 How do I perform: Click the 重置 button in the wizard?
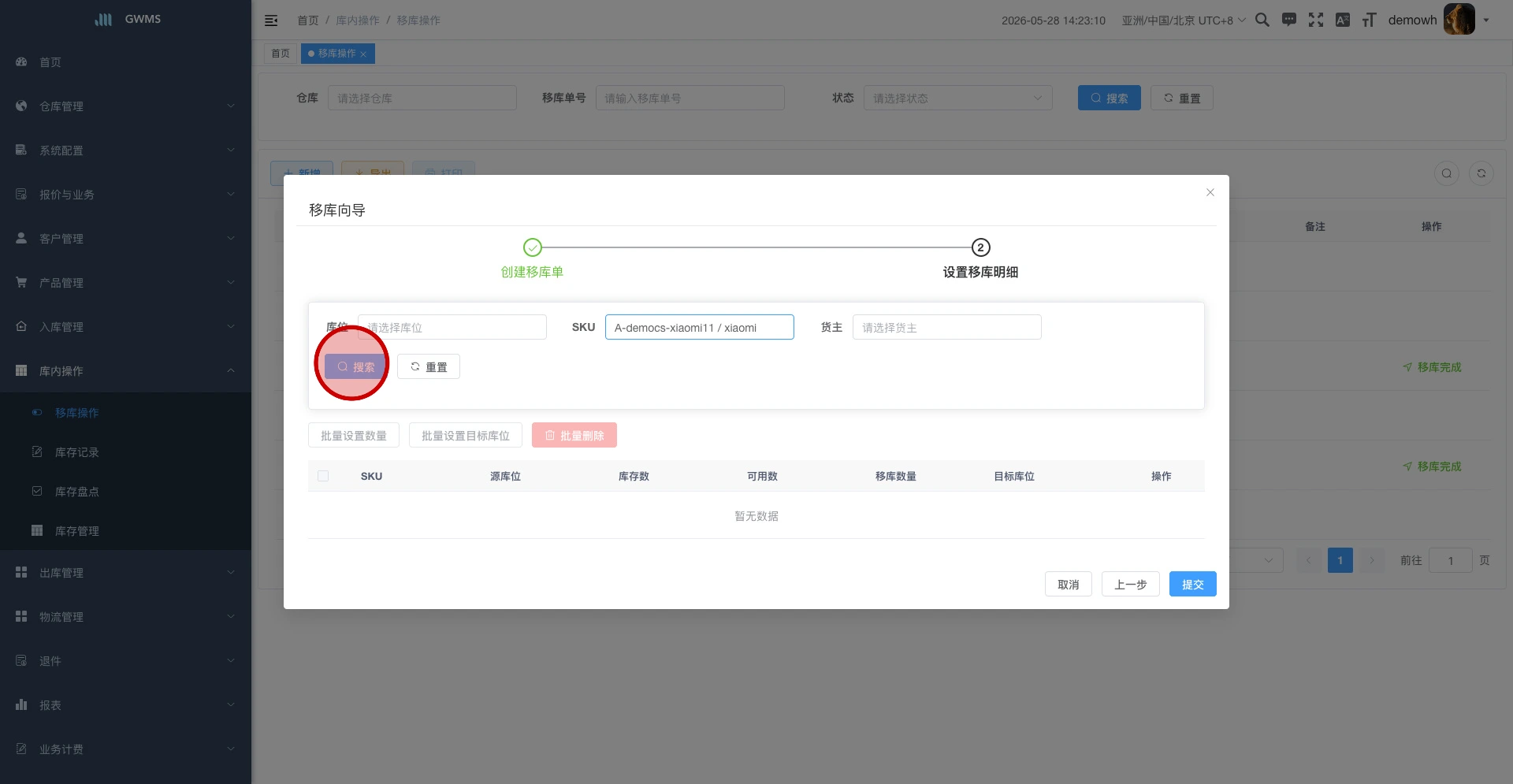(429, 366)
